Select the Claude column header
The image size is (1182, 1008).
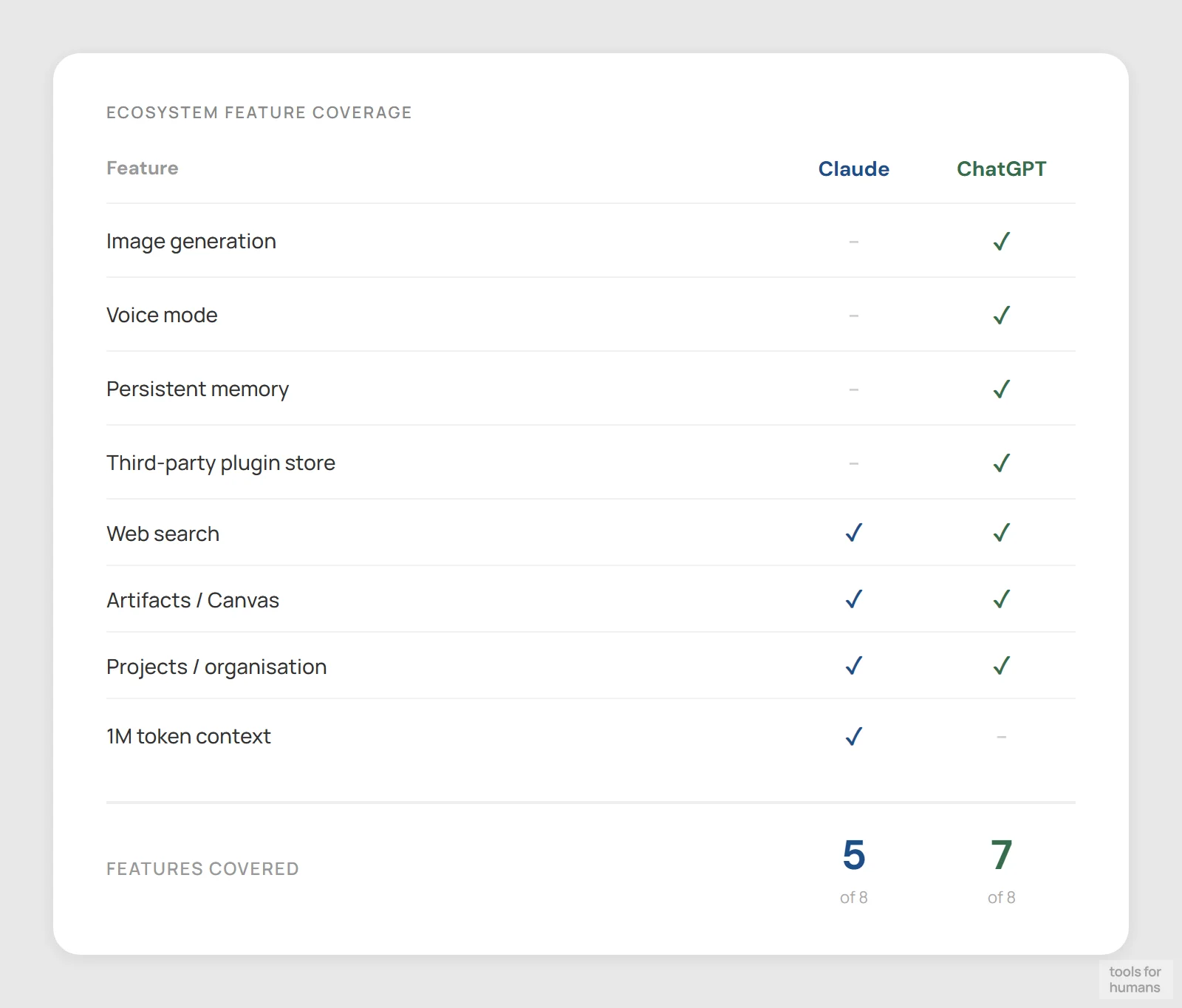[853, 168]
